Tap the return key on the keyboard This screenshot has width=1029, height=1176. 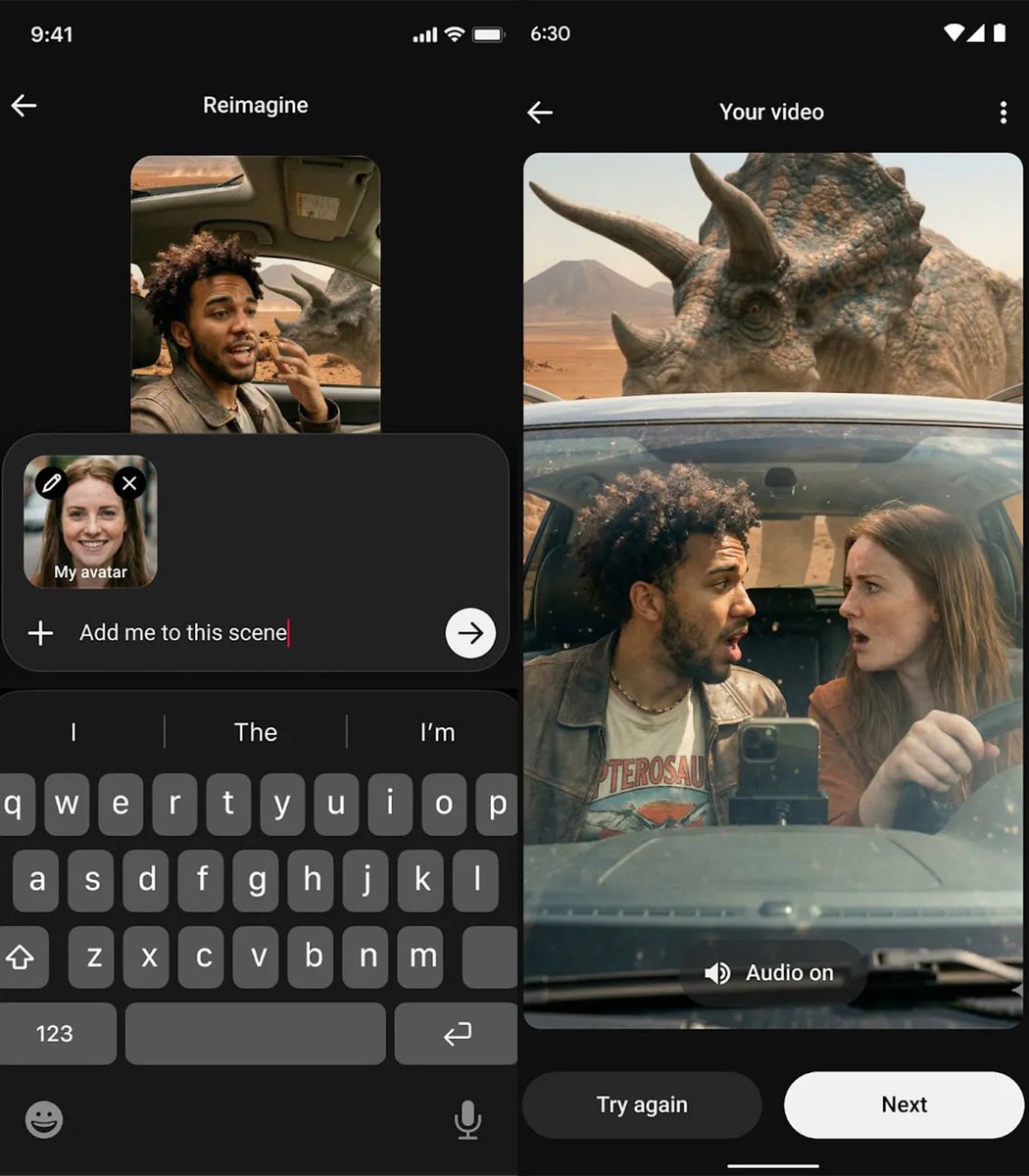coord(456,1034)
